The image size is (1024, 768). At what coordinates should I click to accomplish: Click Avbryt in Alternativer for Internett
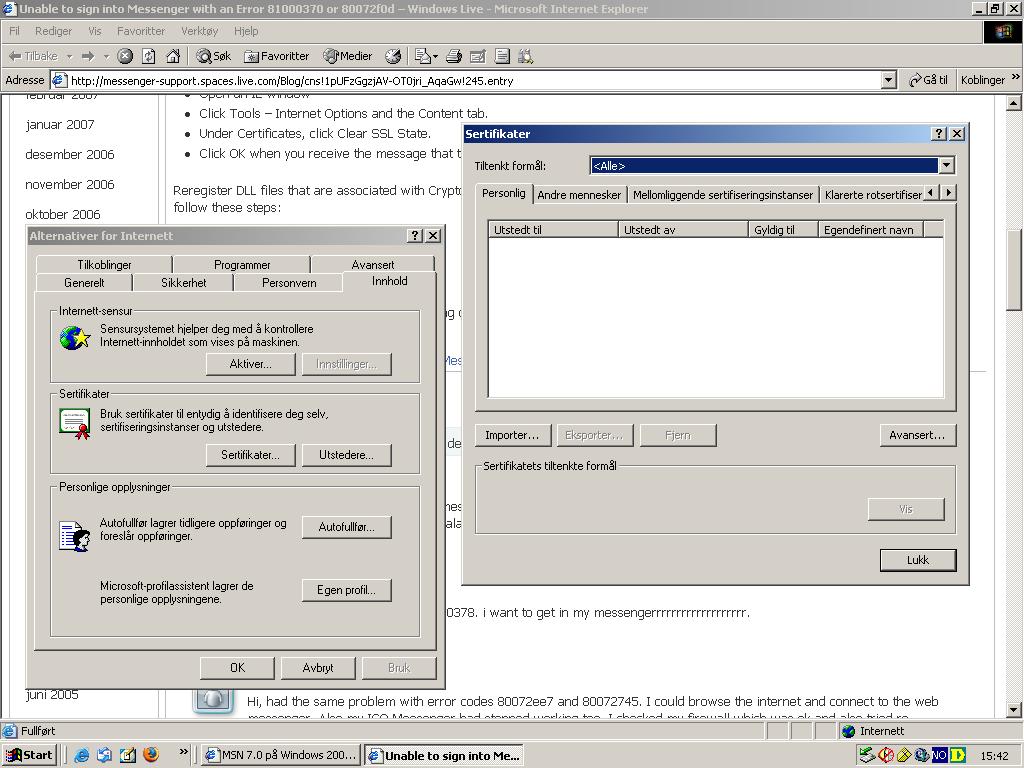click(318, 668)
